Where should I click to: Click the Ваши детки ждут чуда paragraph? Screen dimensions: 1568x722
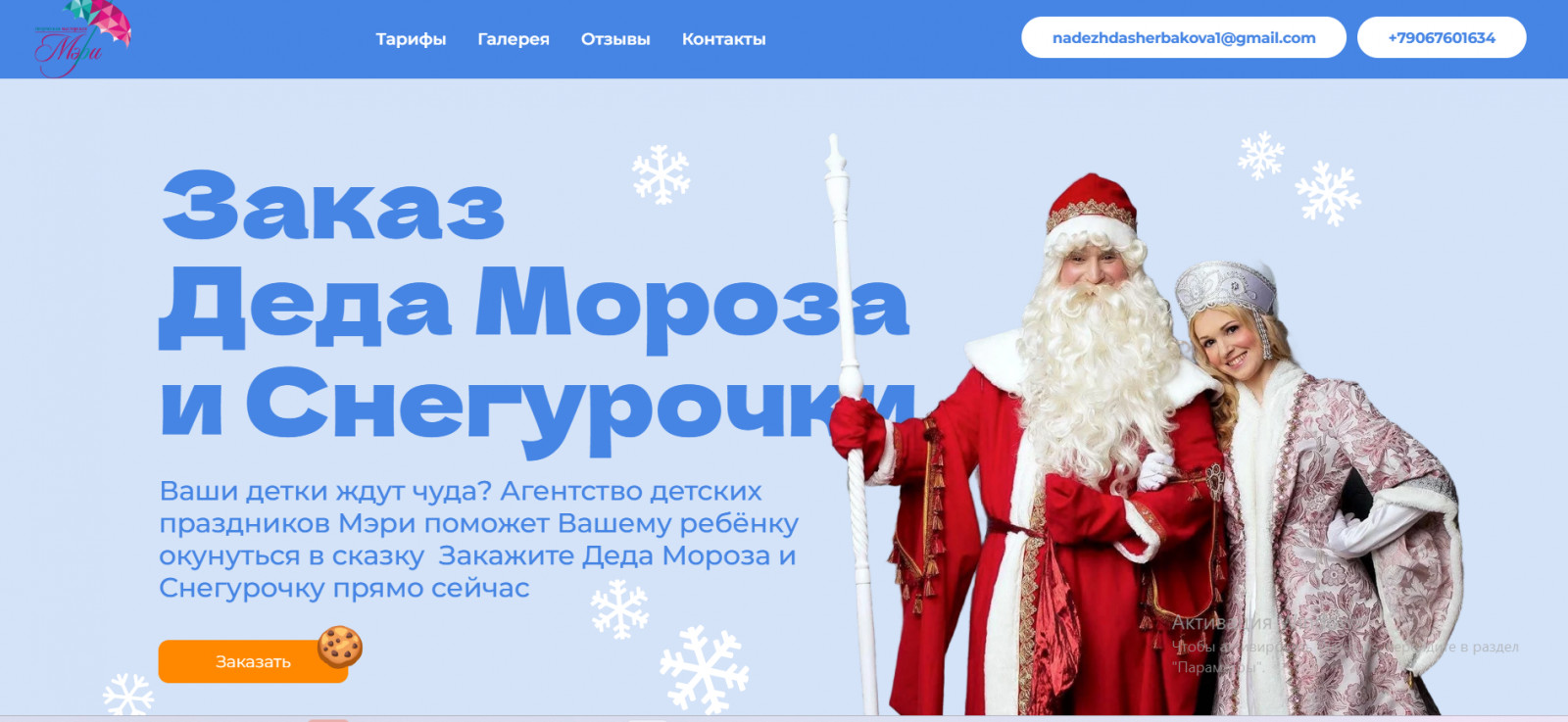[x=478, y=539]
